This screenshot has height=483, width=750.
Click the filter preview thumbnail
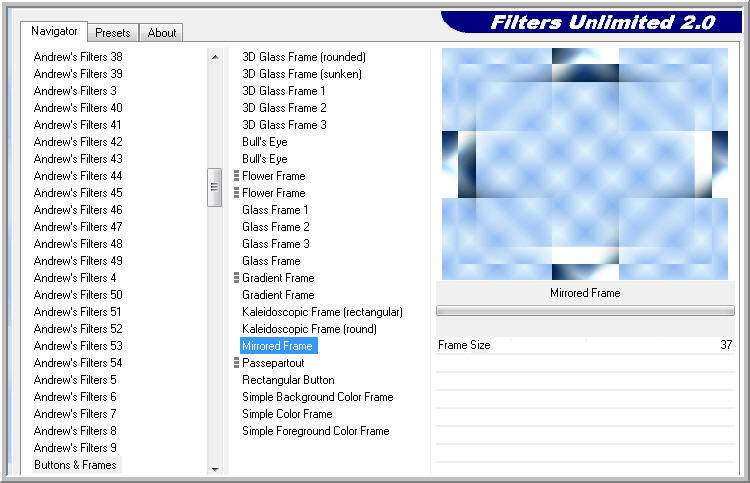[585, 164]
